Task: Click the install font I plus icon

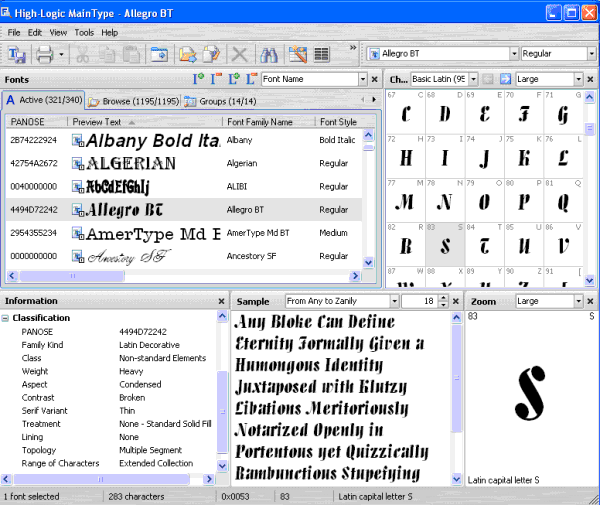Action: tap(198, 79)
